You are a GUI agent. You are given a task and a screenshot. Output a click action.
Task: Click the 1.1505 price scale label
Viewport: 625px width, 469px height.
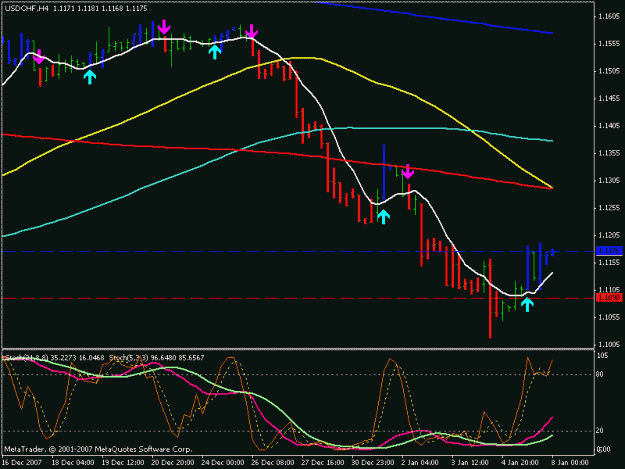(x=609, y=71)
